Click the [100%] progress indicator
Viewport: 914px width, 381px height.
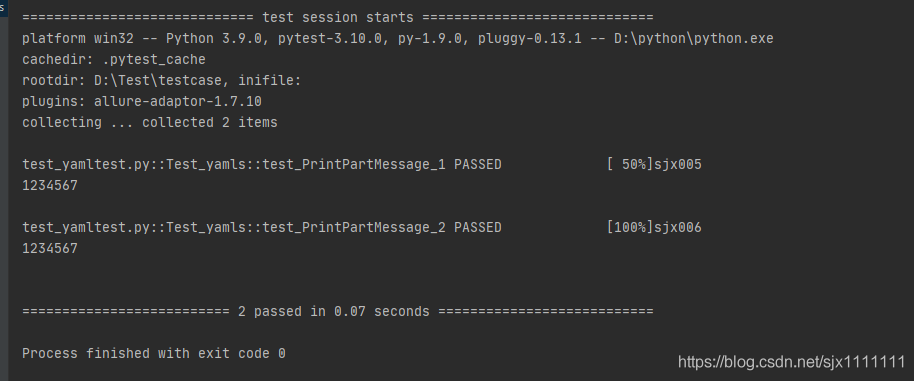630,227
